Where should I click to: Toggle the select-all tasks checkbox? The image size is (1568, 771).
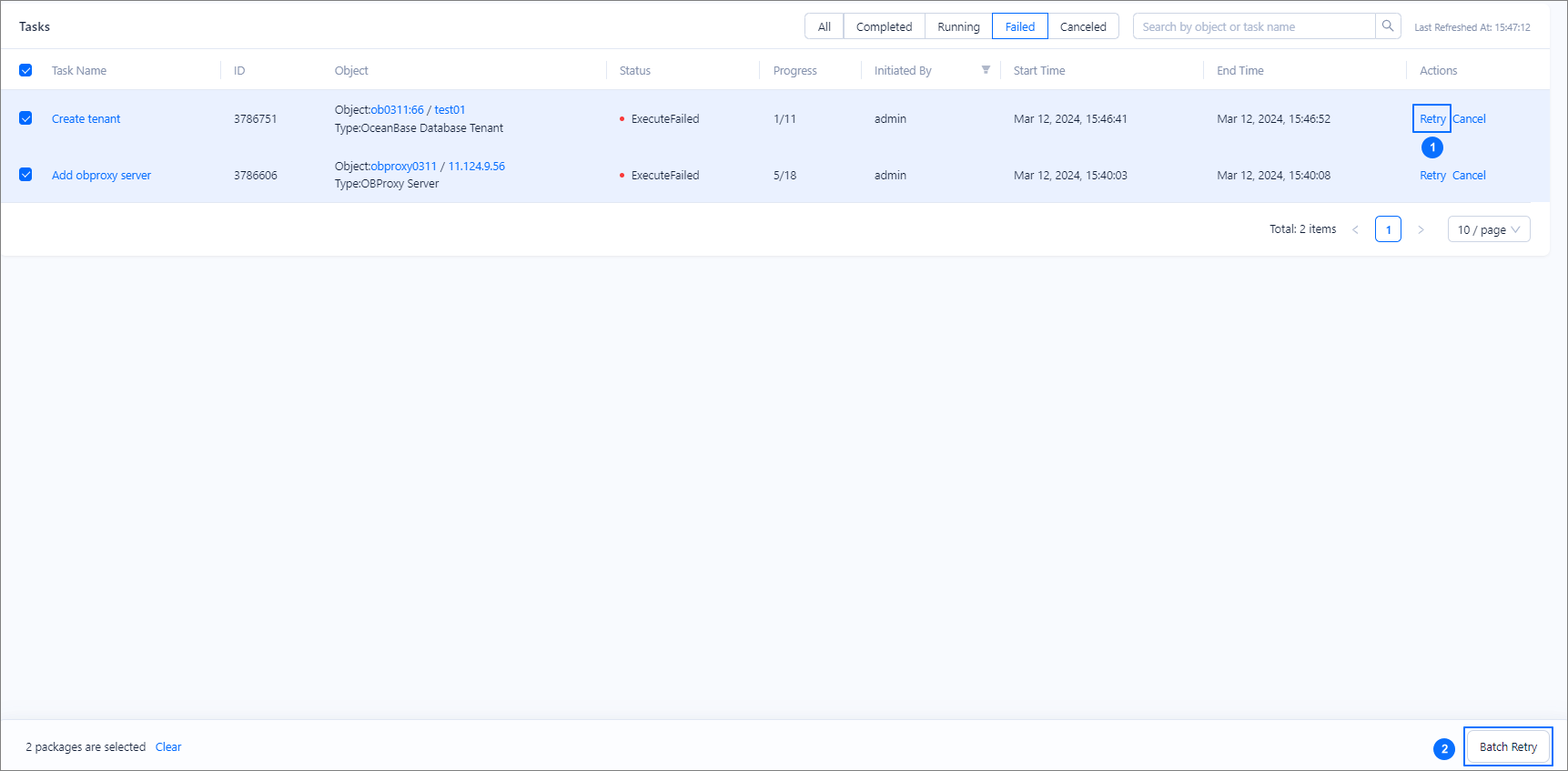tap(25, 70)
